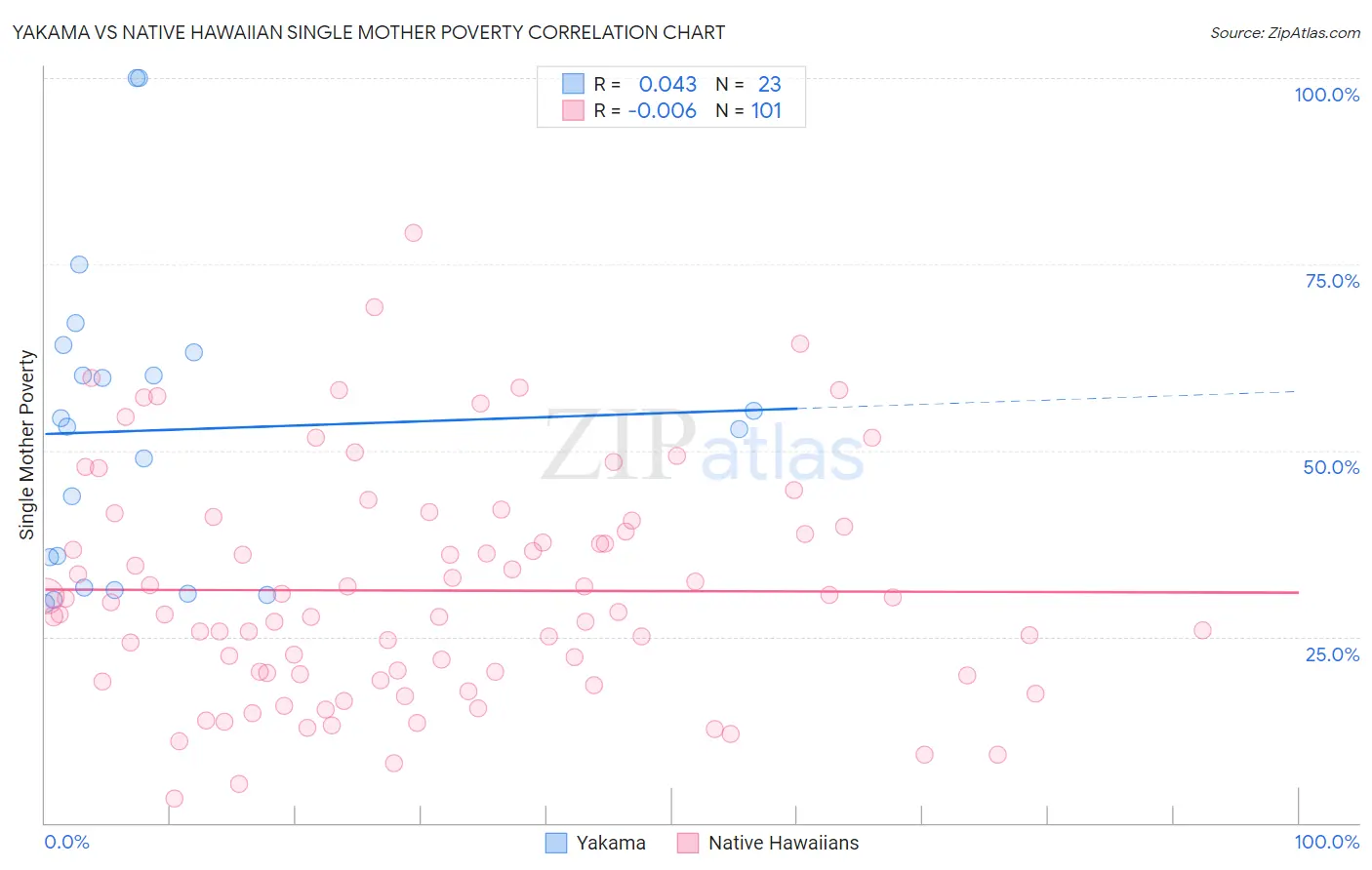This screenshot has width=1372, height=870.
Task: Click the blue swatch in correlation box
Action: point(573,84)
